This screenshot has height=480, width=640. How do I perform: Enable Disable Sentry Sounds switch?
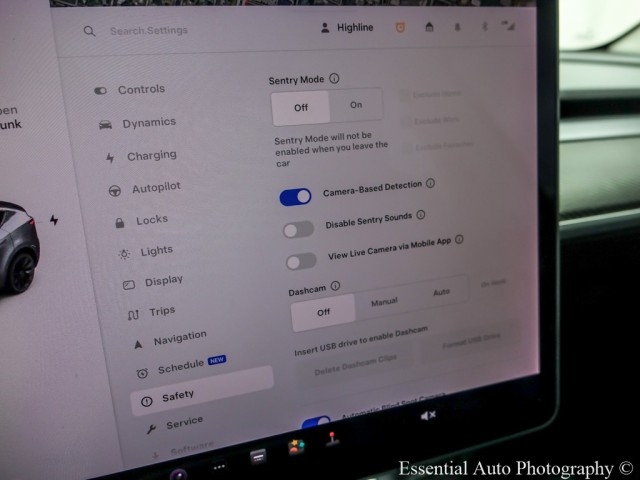[x=298, y=229]
